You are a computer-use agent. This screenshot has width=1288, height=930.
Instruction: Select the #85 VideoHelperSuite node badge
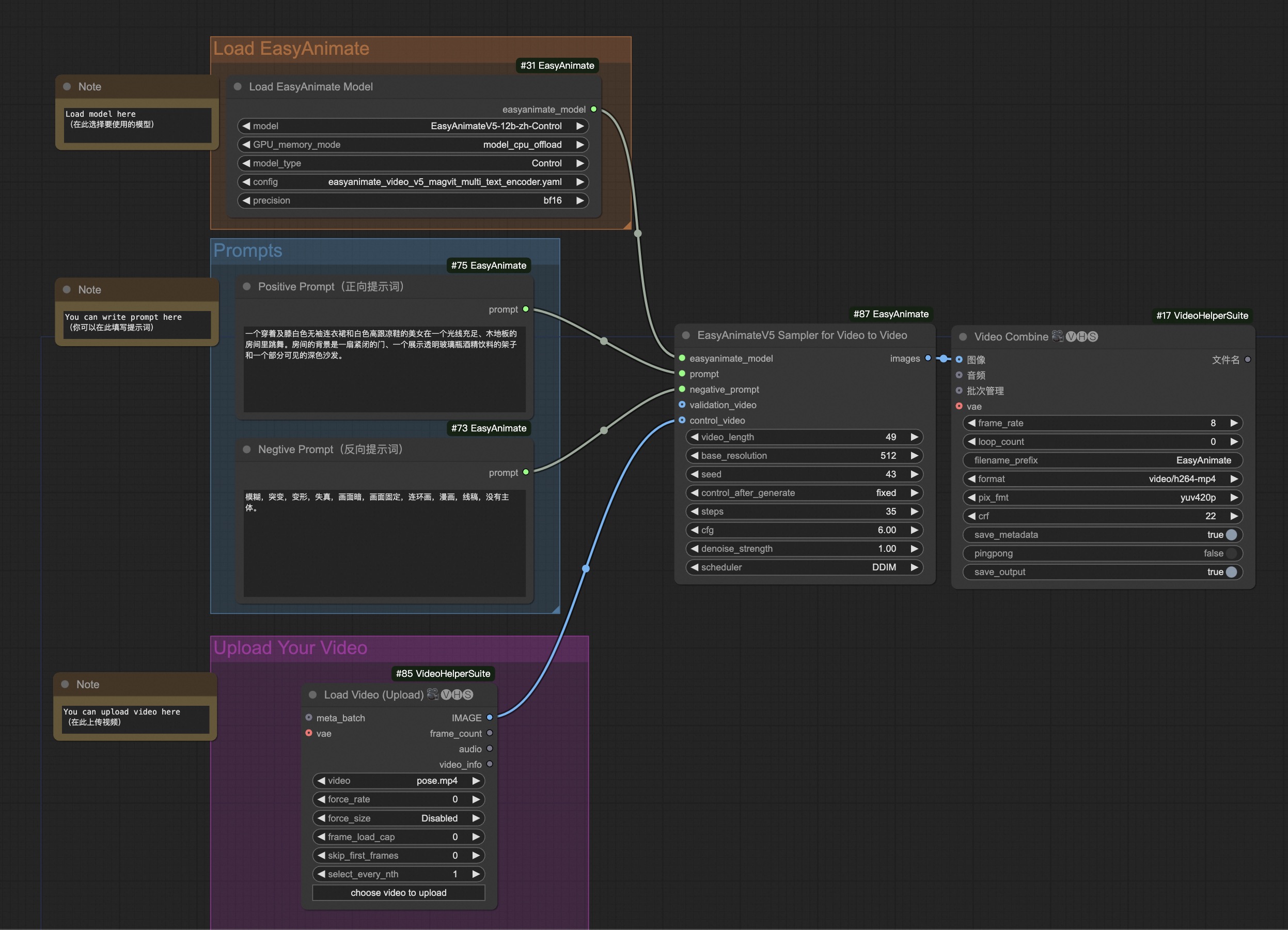click(x=443, y=674)
